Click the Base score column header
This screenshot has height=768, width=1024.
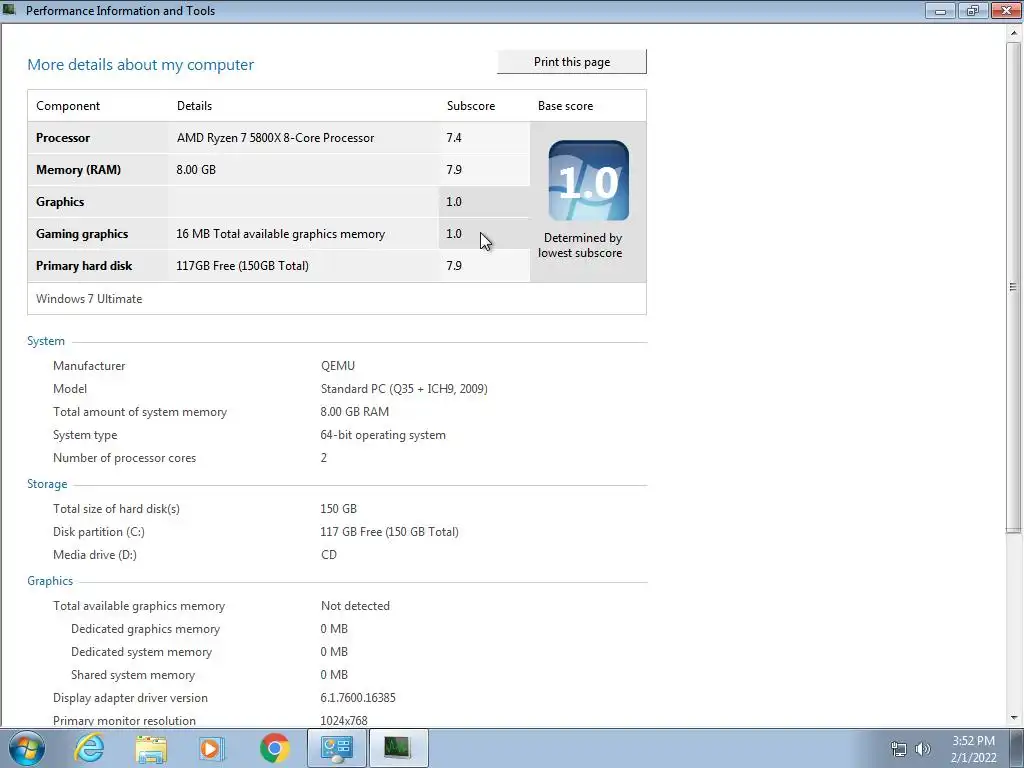pos(566,106)
